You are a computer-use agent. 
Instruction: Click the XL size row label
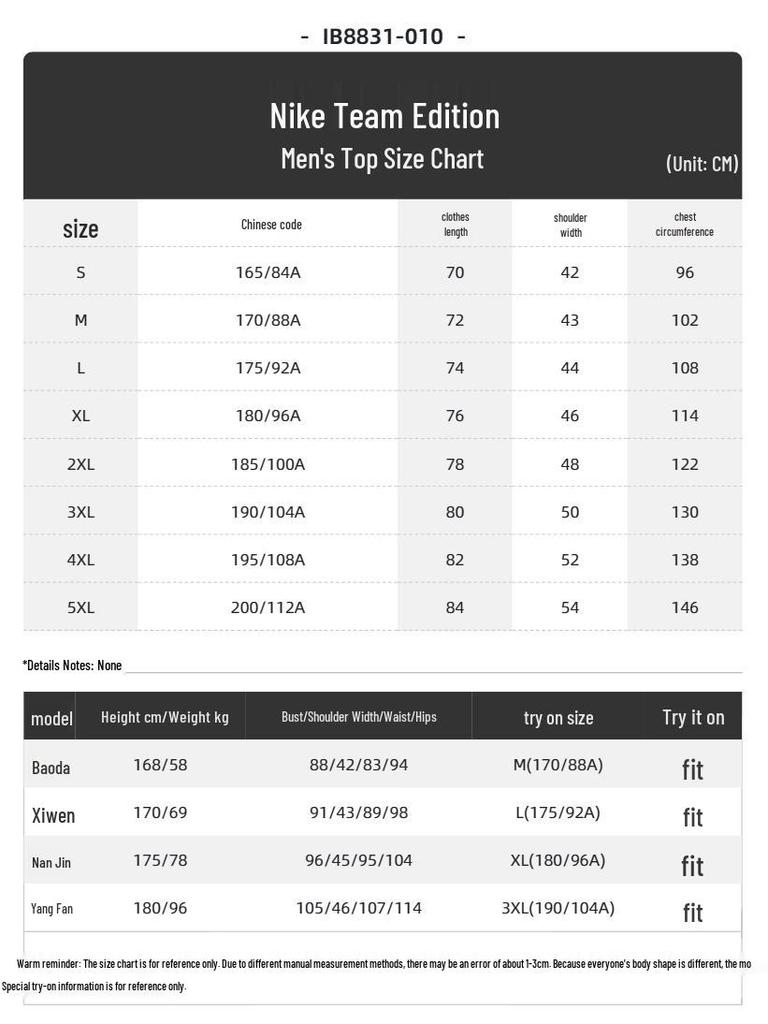[81, 415]
